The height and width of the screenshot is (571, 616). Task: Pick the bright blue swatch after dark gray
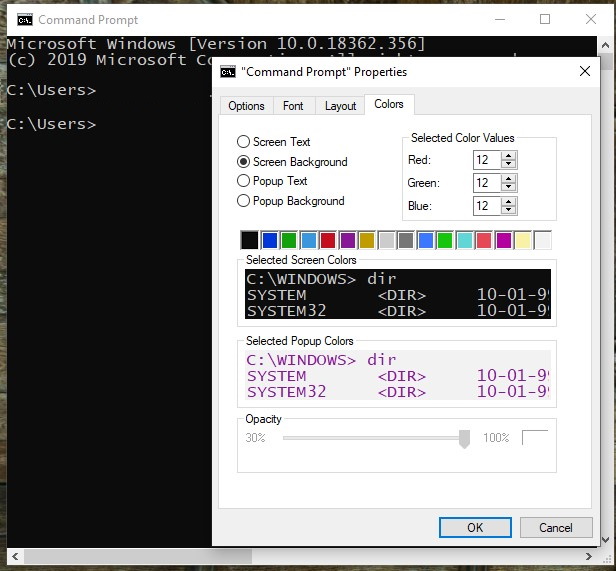425,241
